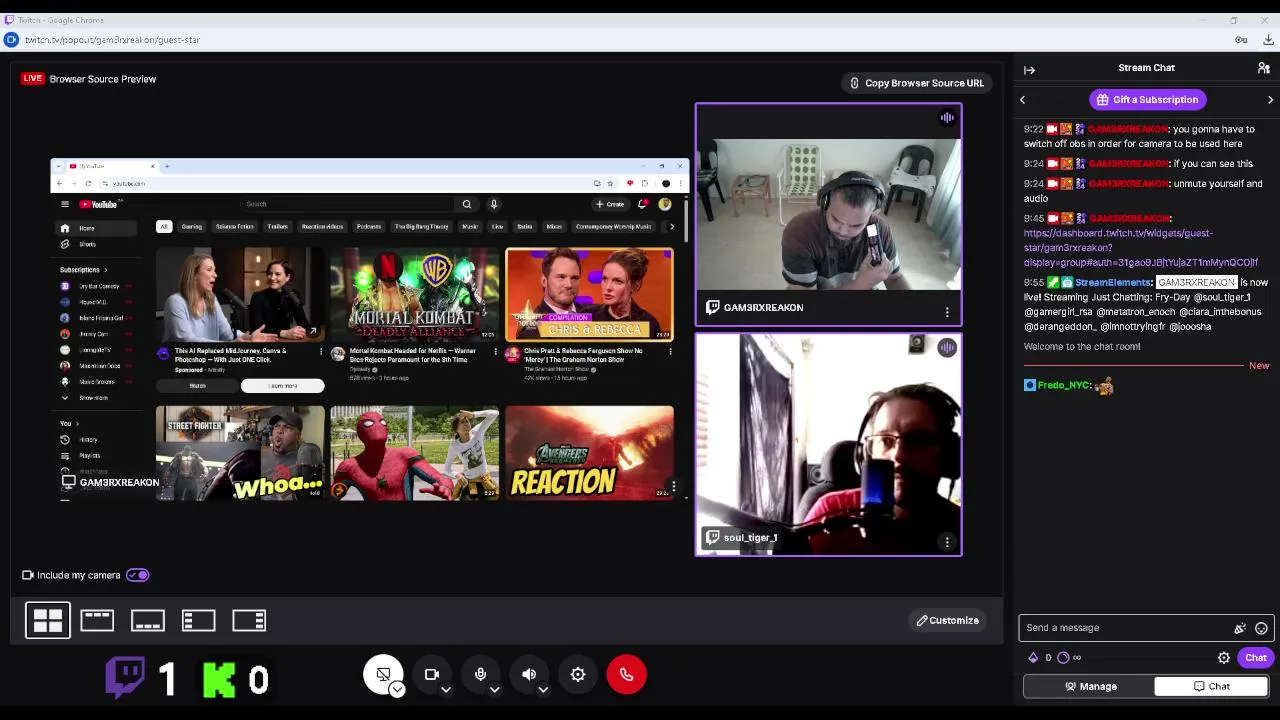Image resolution: width=1280 pixels, height=720 pixels.
Task: Choose the right-sidebar layout option
Action: point(249,621)
